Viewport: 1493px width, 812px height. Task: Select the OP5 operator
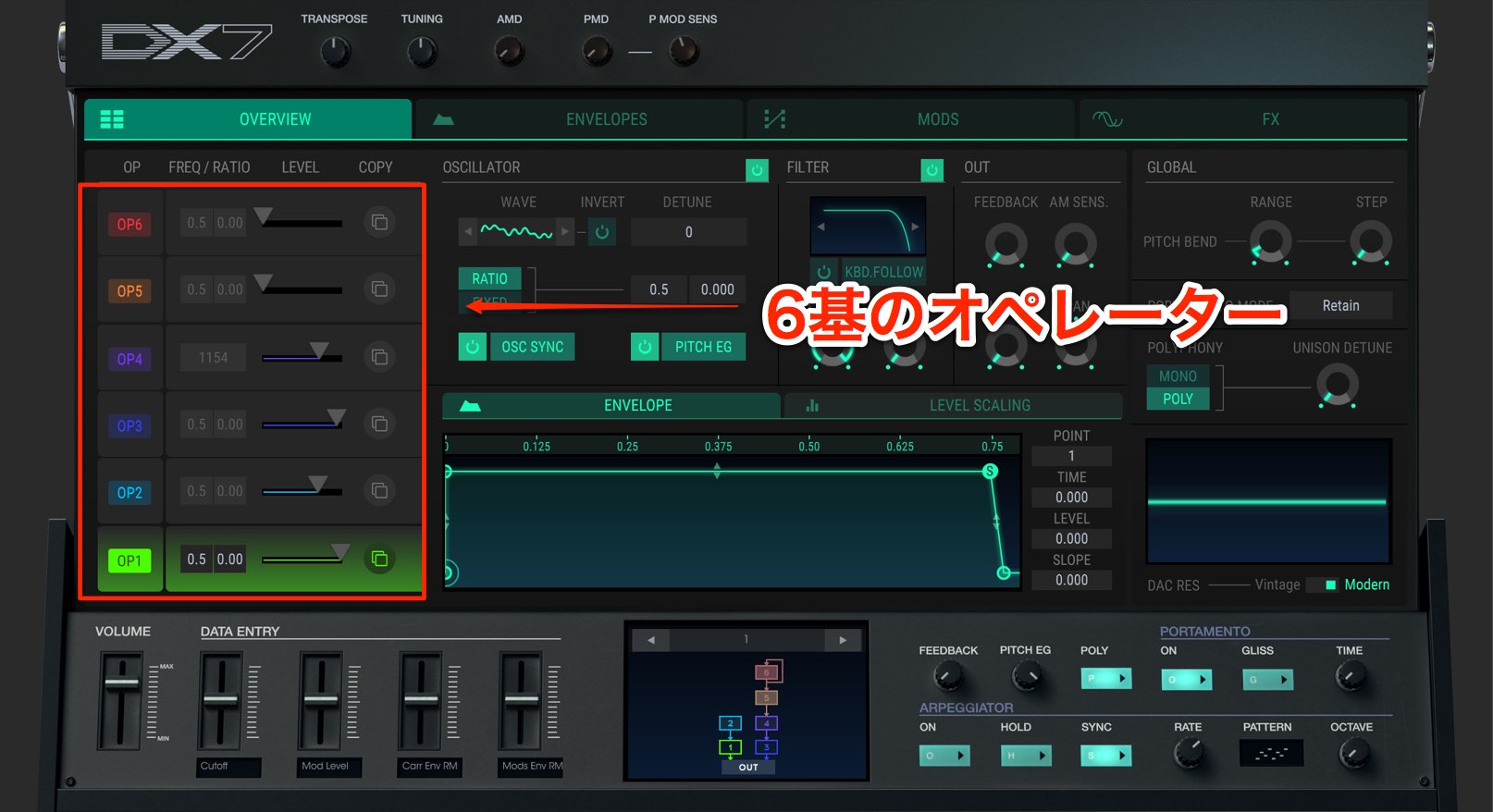[x=130, y=291]
